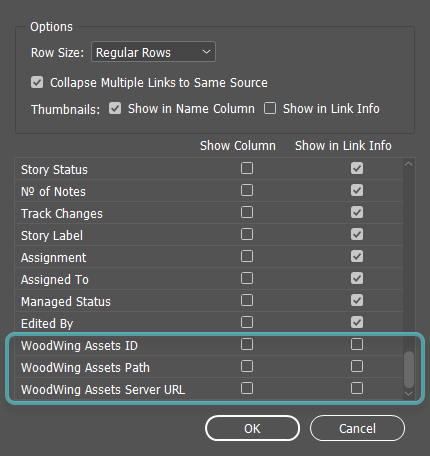Screen dimensions: 430x456
Task: Uncheck Show in Link Info for Track Changes
Action: coord(357,212)
